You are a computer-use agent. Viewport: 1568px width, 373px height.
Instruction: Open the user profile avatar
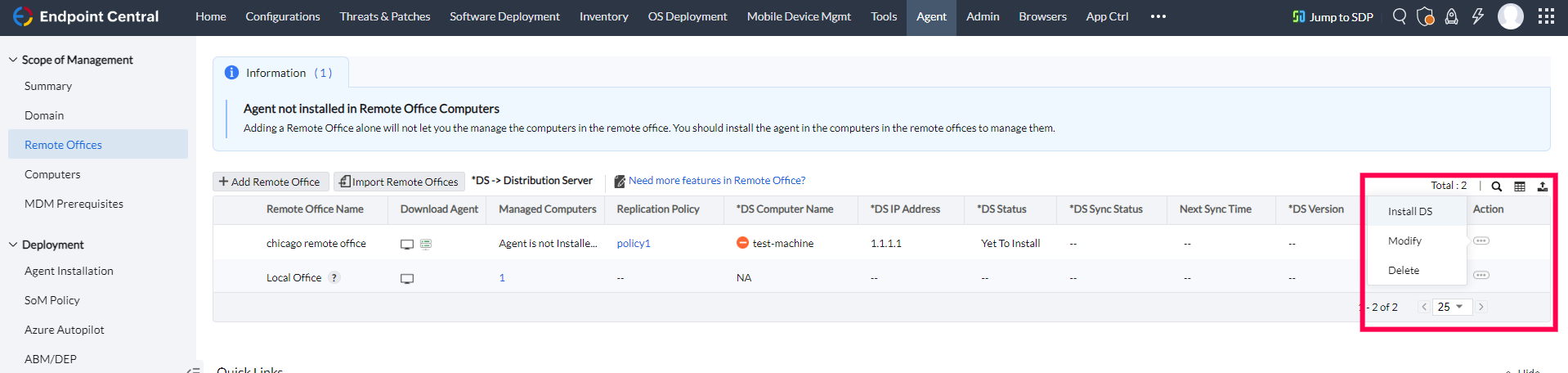tap(1510, 16)
